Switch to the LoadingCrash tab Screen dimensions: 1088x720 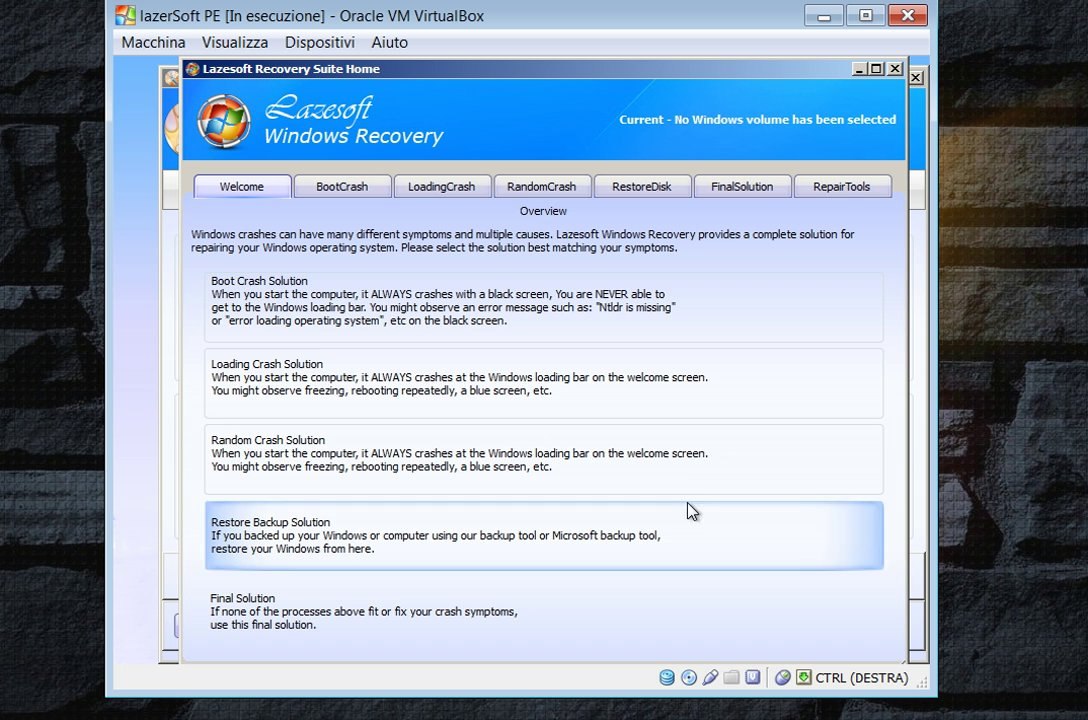click(442, 187)
